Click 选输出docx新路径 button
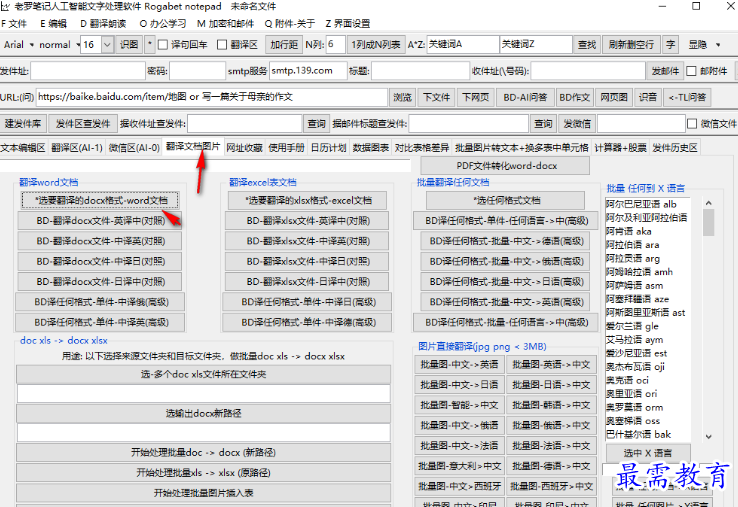Screen dimensions: 738x507 [x=203, y=413]
